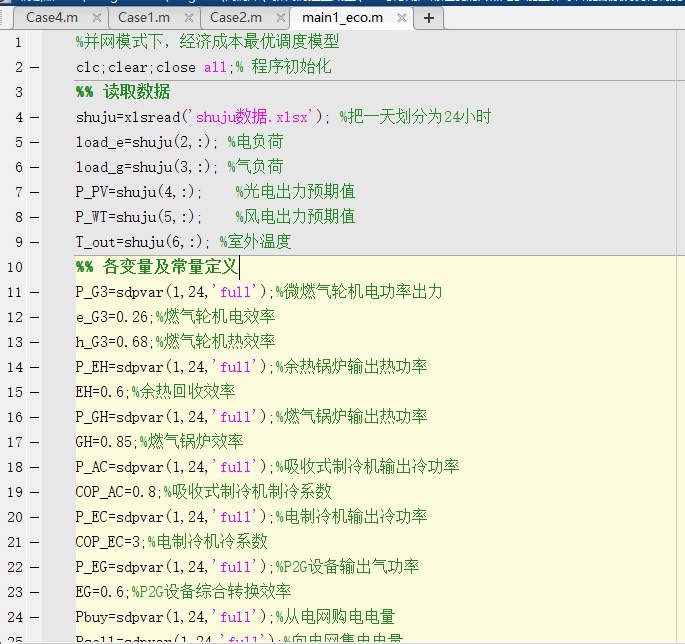Switch to the Case4.m tab
Viewport: 685px width, 644px height.
pos(52,18)
